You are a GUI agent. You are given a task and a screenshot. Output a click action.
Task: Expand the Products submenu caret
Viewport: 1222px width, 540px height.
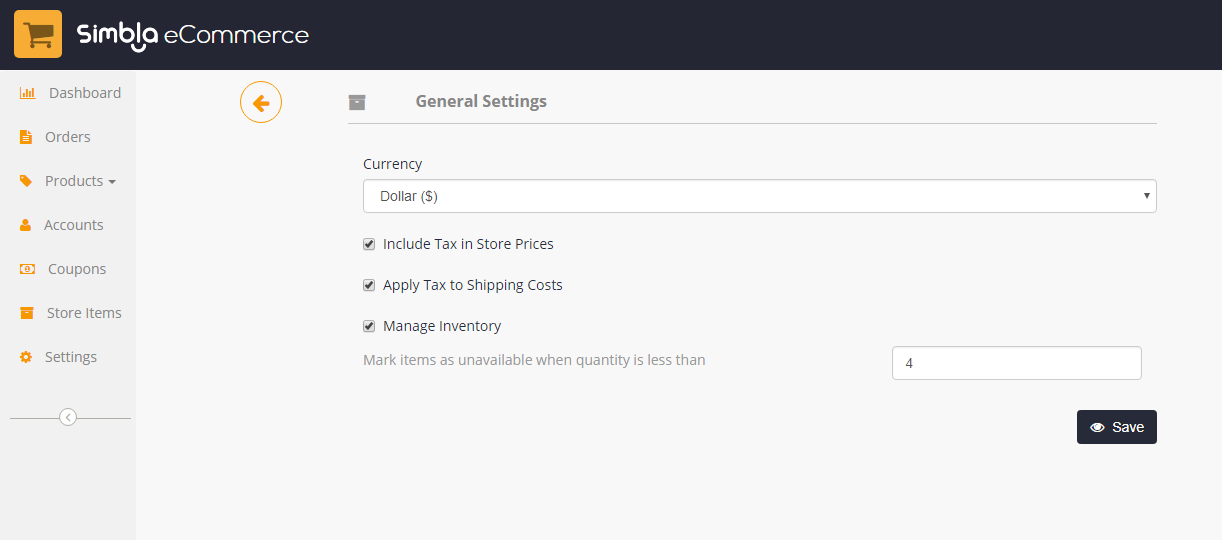click(x=112, y=182)
